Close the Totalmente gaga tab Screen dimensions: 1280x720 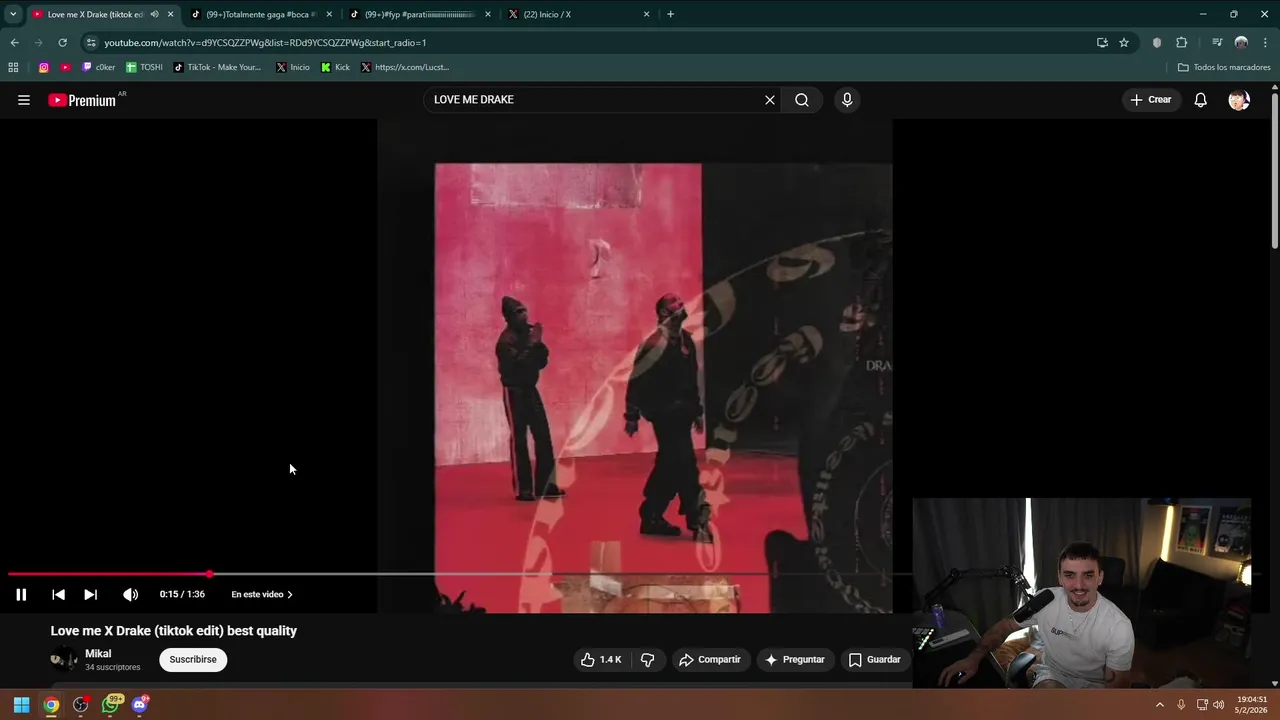point(329,14)
